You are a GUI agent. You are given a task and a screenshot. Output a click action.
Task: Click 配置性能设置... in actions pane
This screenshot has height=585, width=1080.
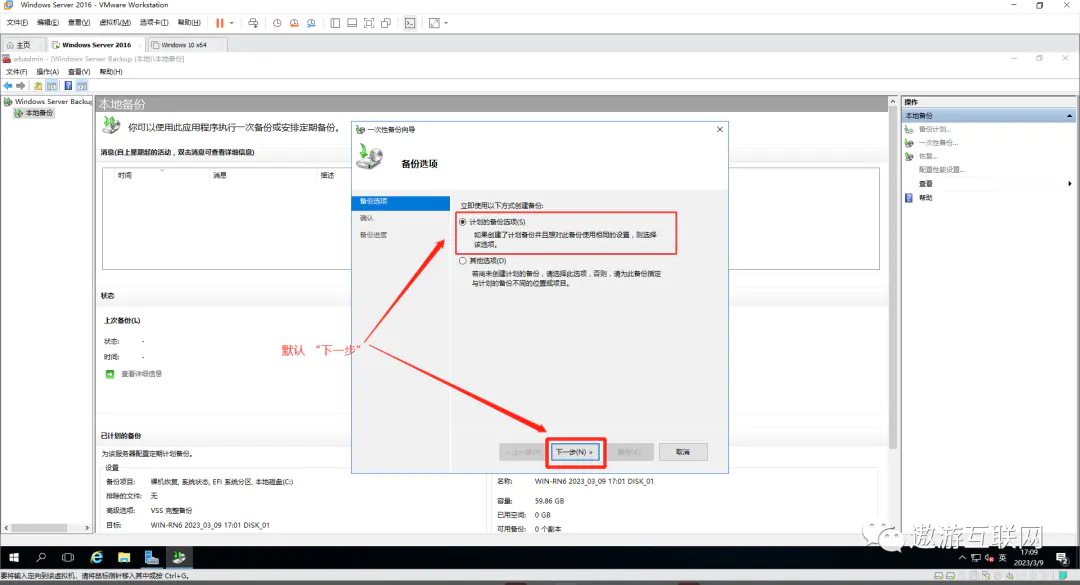coord(941,170)
